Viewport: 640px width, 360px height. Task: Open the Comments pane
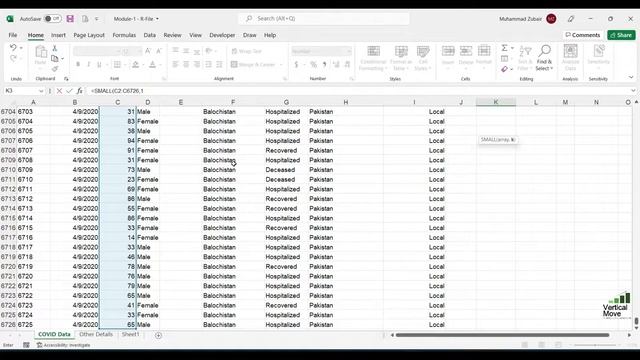[x=582, y=35]
